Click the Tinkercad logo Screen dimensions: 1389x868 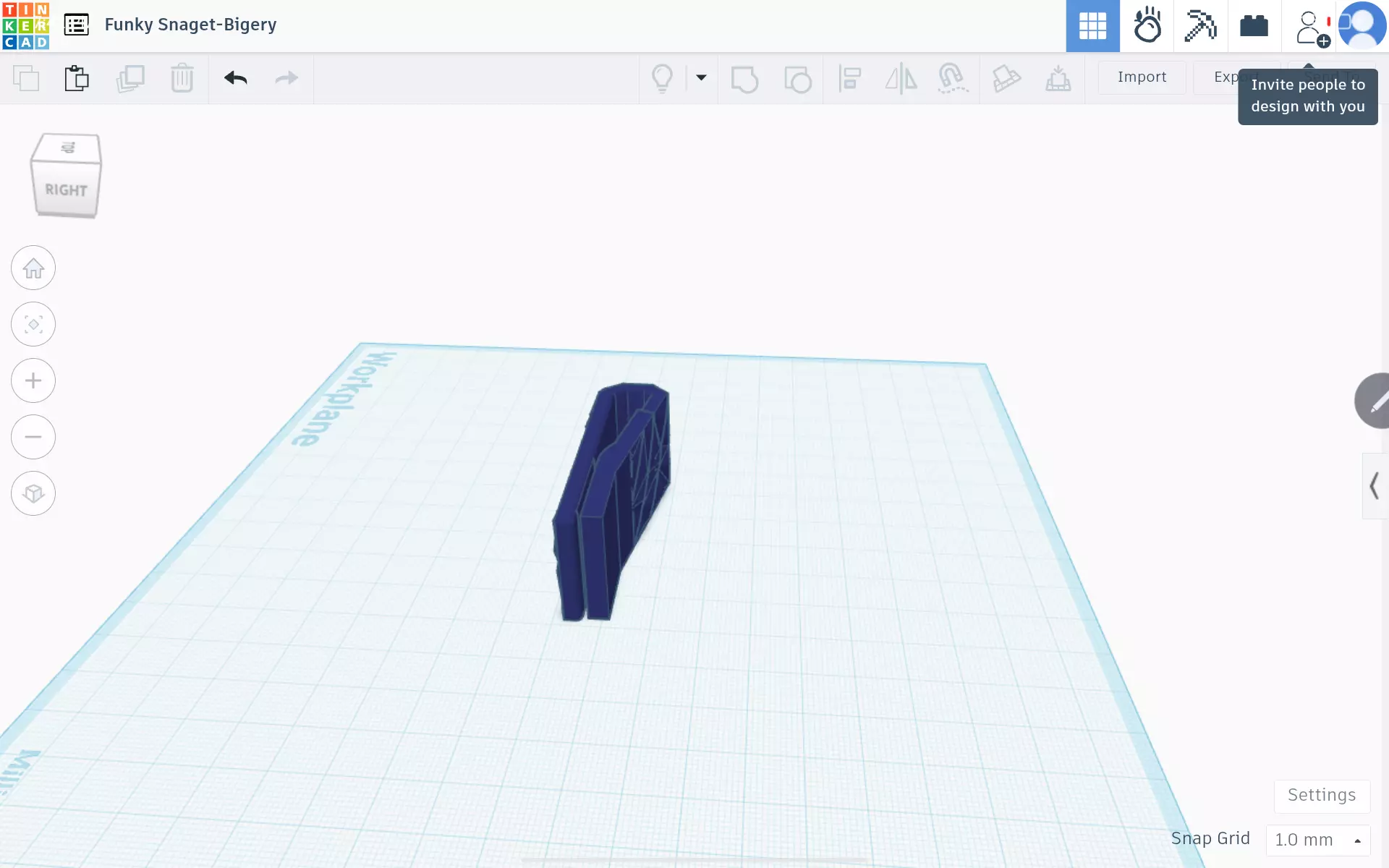tap(26, 26)
